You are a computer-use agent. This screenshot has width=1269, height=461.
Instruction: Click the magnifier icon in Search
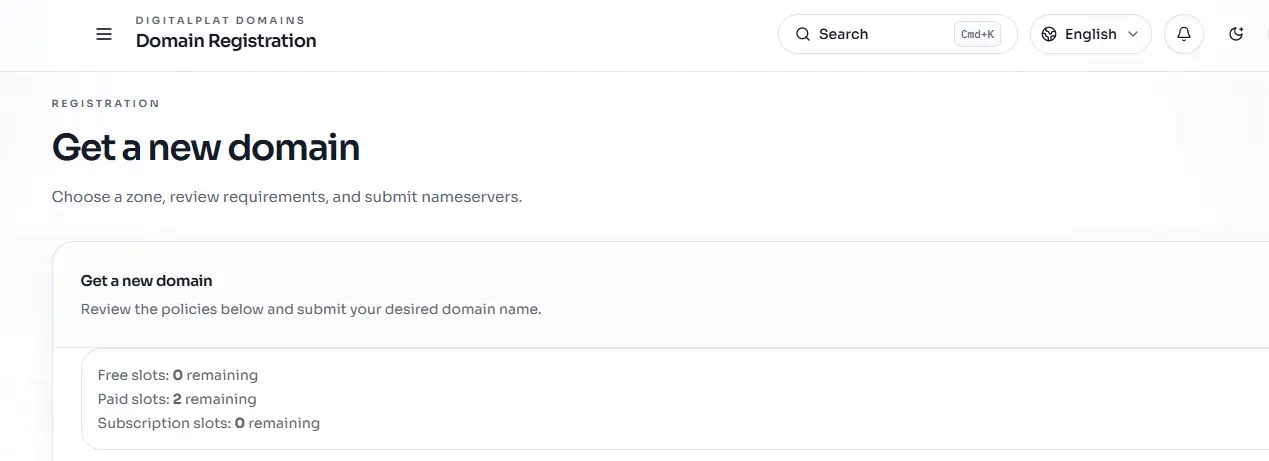[803, 34]
